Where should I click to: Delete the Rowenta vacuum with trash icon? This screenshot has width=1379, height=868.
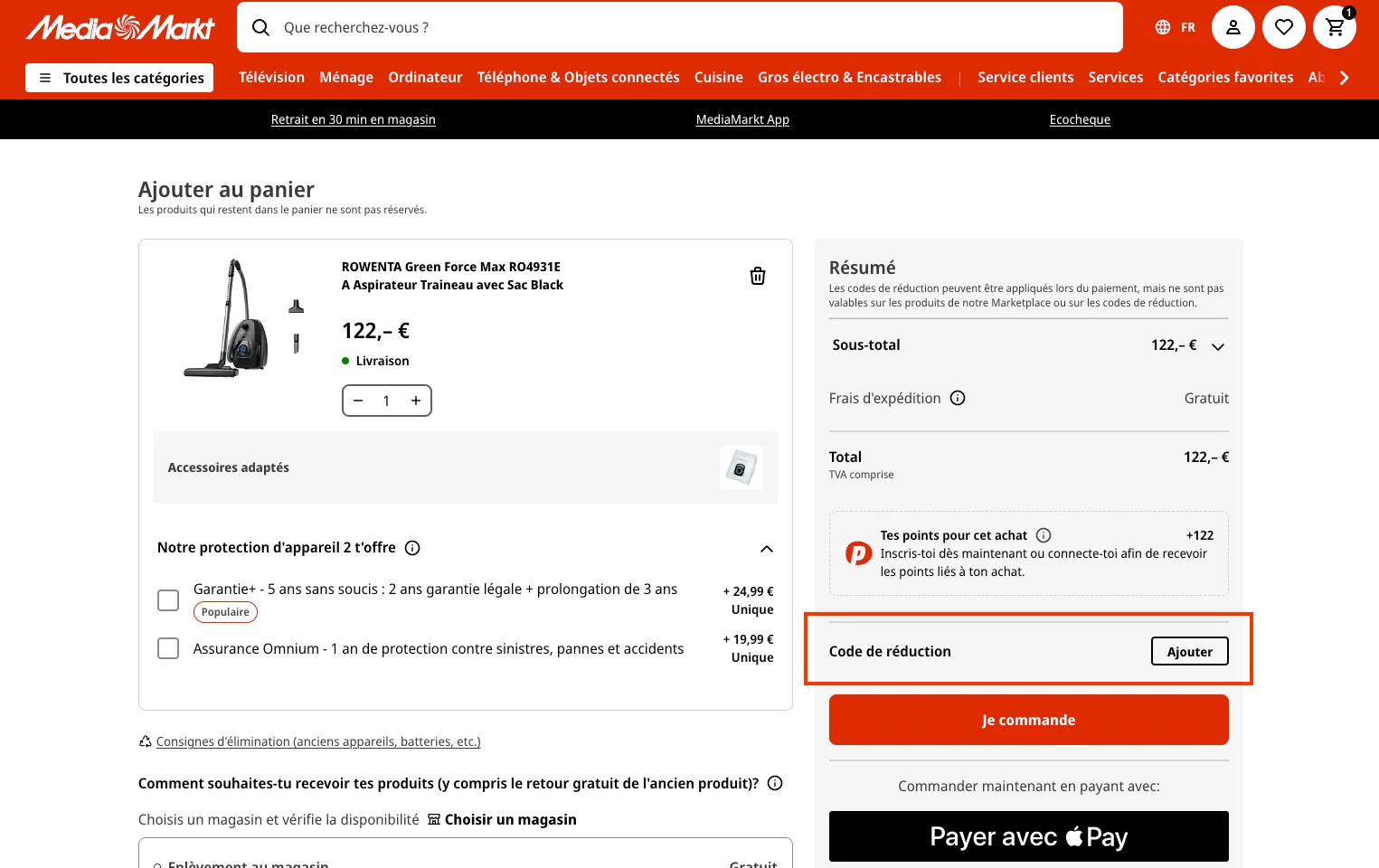tap(758, 276)
